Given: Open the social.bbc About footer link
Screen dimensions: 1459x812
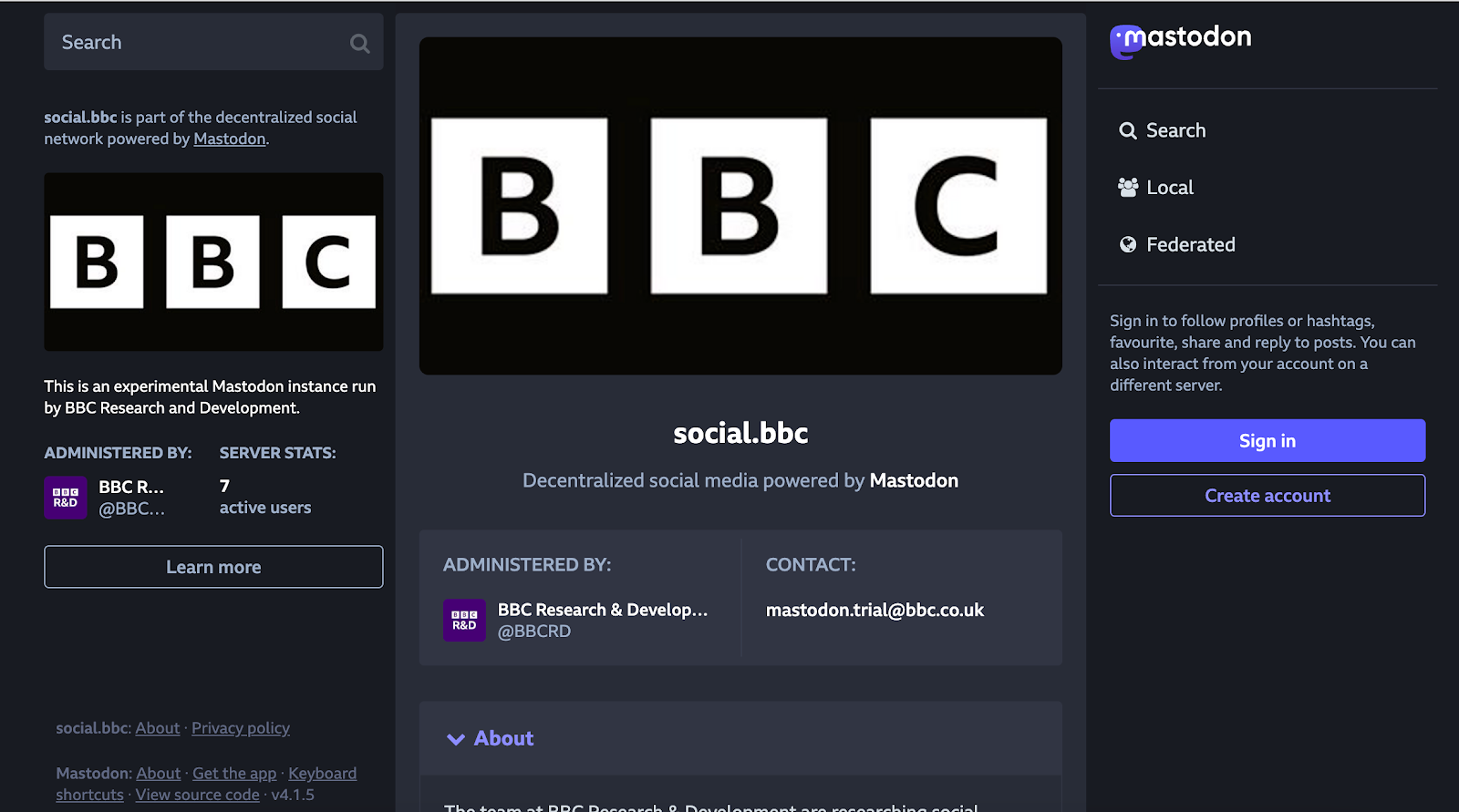Looking at the screenshot, I should (158, 728).
